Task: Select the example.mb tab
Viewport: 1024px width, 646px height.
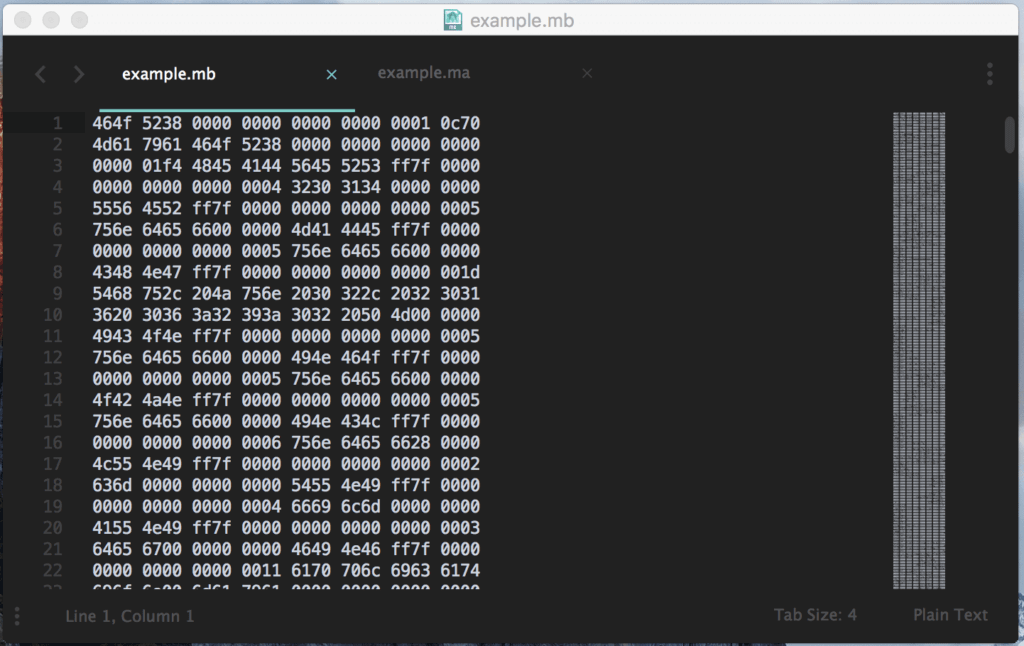Action: click(x=168, y=74)
